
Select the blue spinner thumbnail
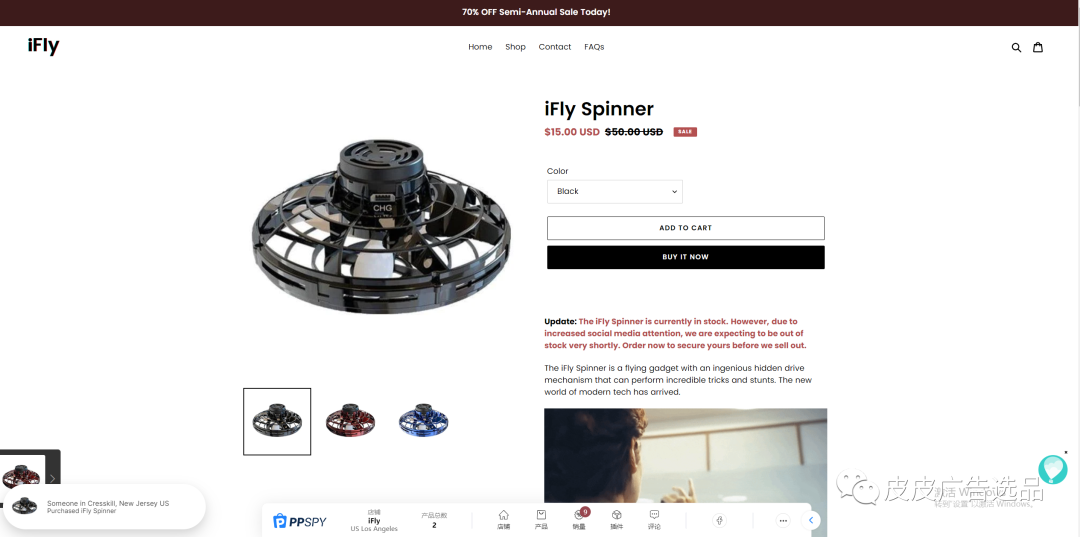(x=424, y=421)
